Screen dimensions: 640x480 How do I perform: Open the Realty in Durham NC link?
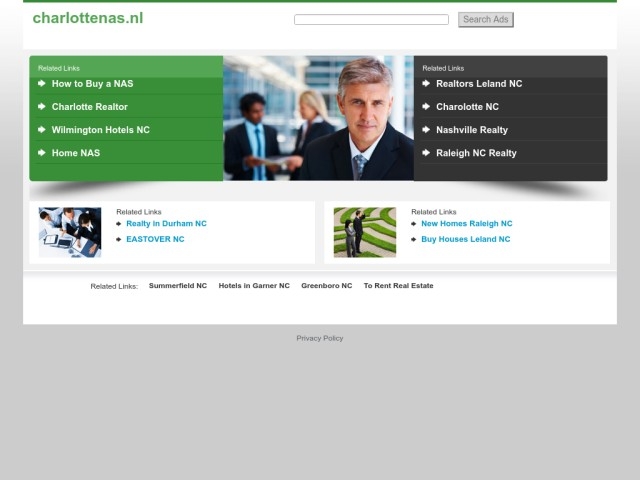pos(166,224)
